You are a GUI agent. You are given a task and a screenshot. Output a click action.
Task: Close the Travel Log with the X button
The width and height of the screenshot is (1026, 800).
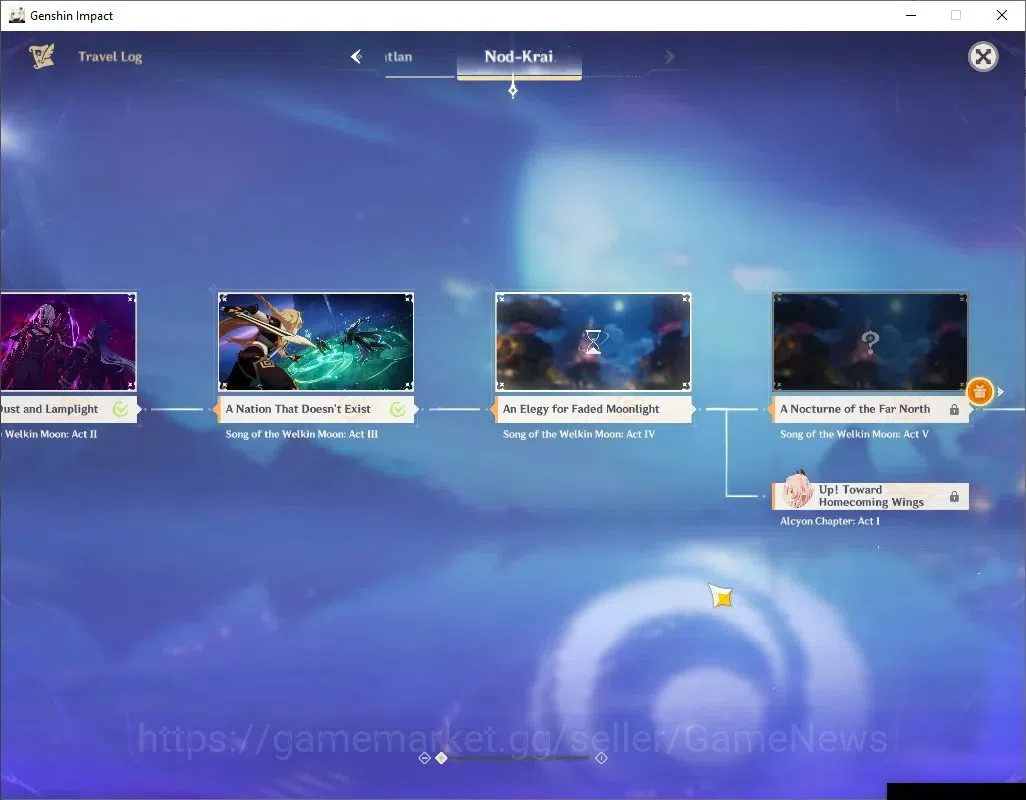983,57
